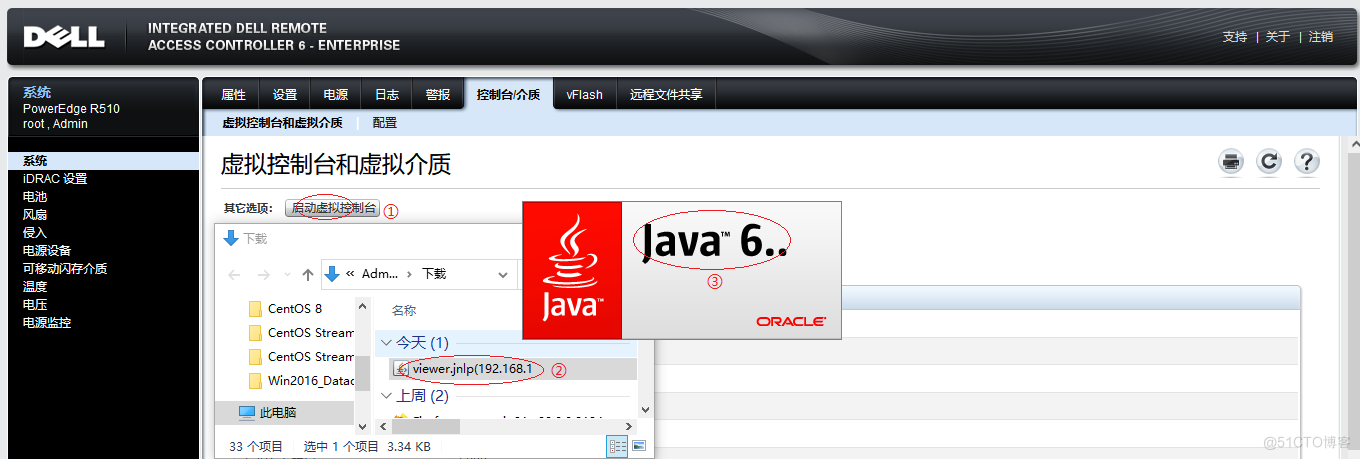Open the 日志 tab
The width and height of the screenshot is (1360, 459).
click(387, 95)
